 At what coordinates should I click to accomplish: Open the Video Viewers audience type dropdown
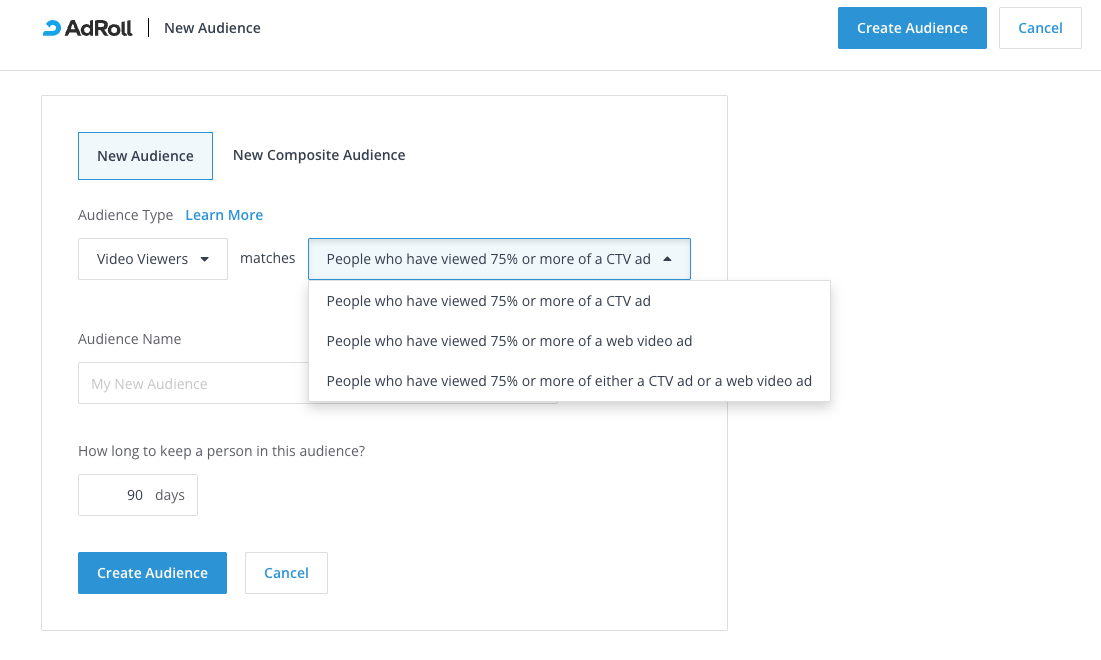pos(152,259)
